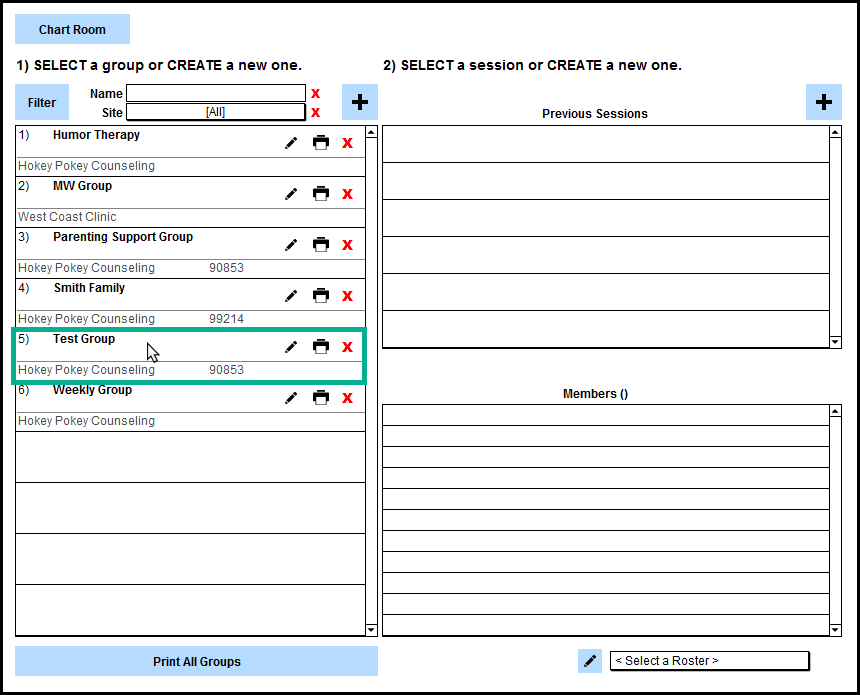Image resolution: width=860 pixels, height=695 pixels.
Task: Open the Site dropdown showing [All]
Action: (215, 112)
